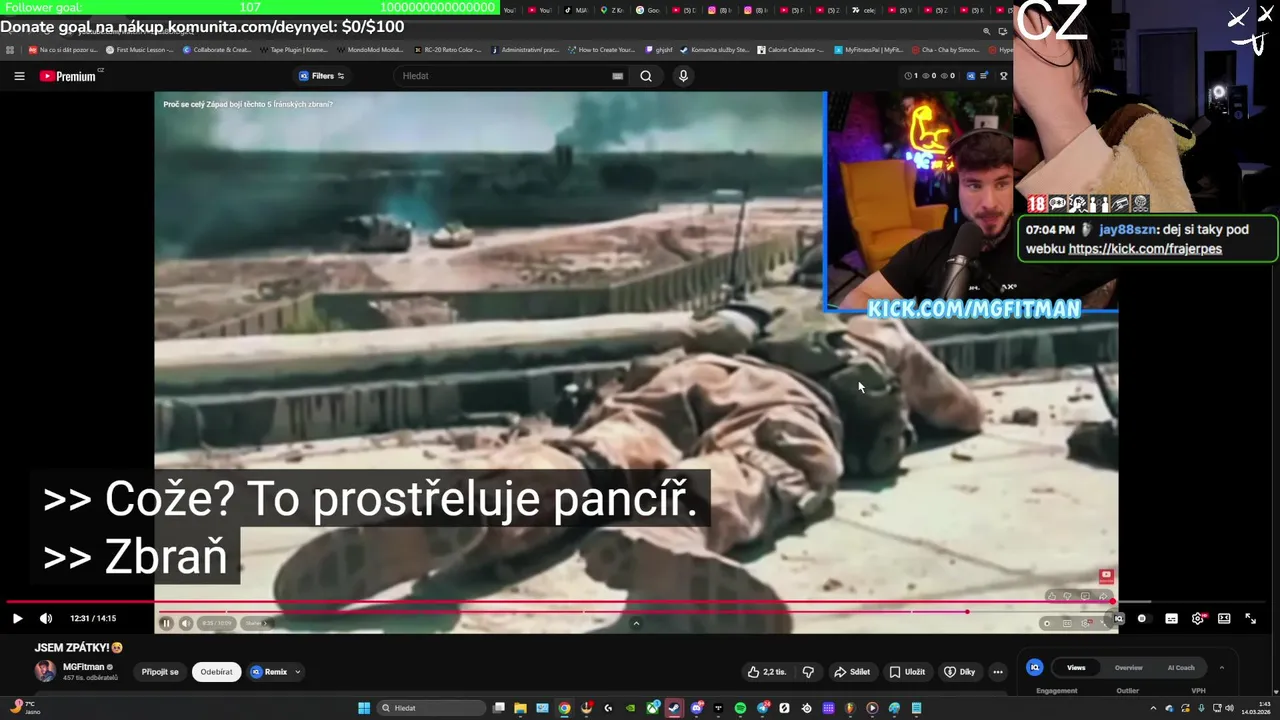Show hidden system tray icons
1280x720 pixels.
(1153, 708)
